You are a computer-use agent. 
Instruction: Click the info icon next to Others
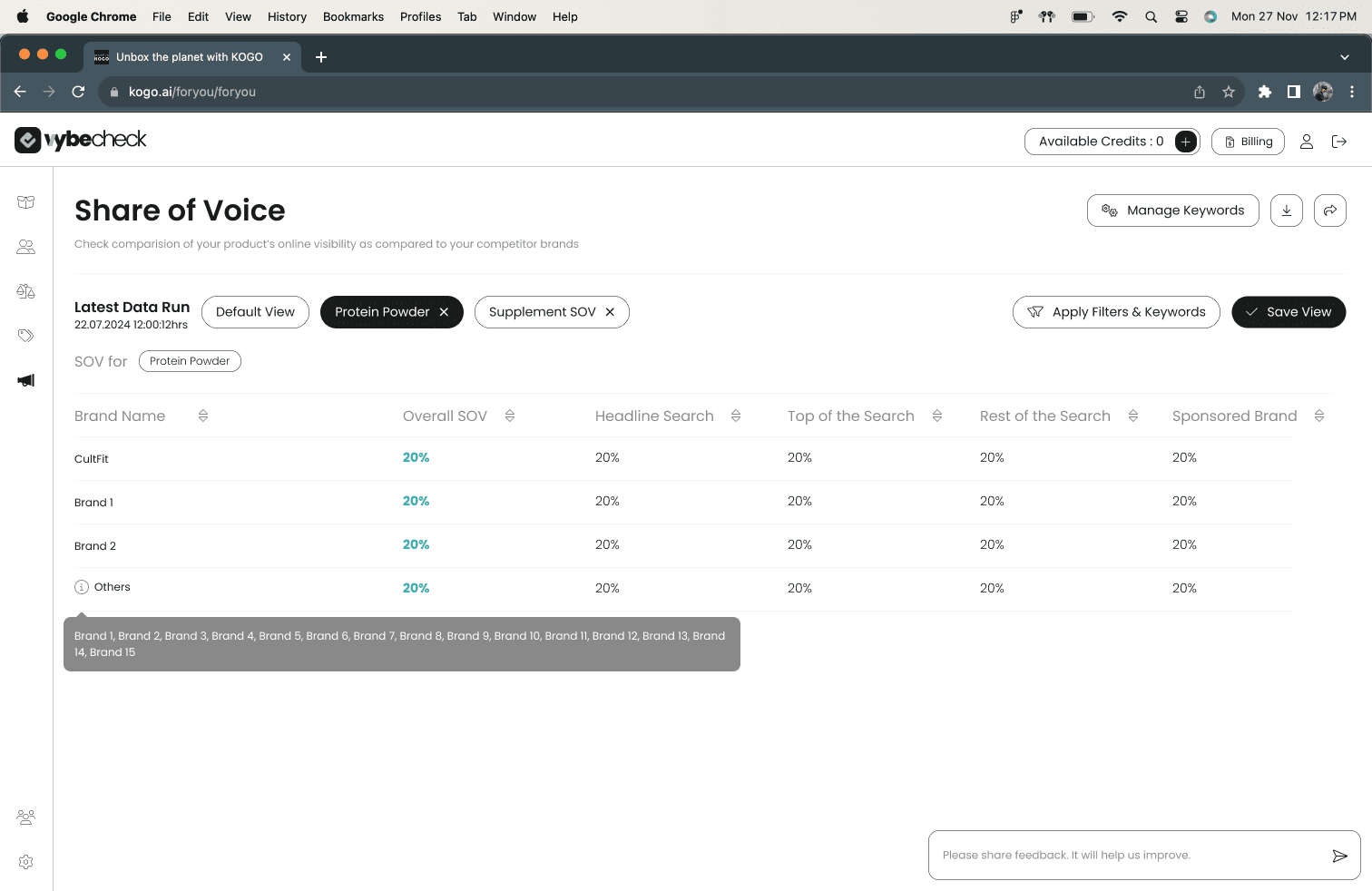[82, 587]
